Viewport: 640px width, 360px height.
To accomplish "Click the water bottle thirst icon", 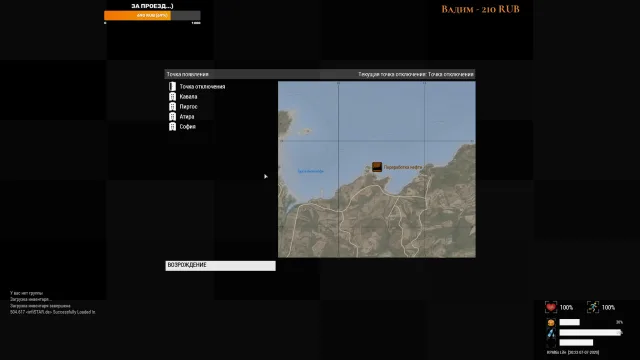I will pyautogui.click(x=551, y=333).
